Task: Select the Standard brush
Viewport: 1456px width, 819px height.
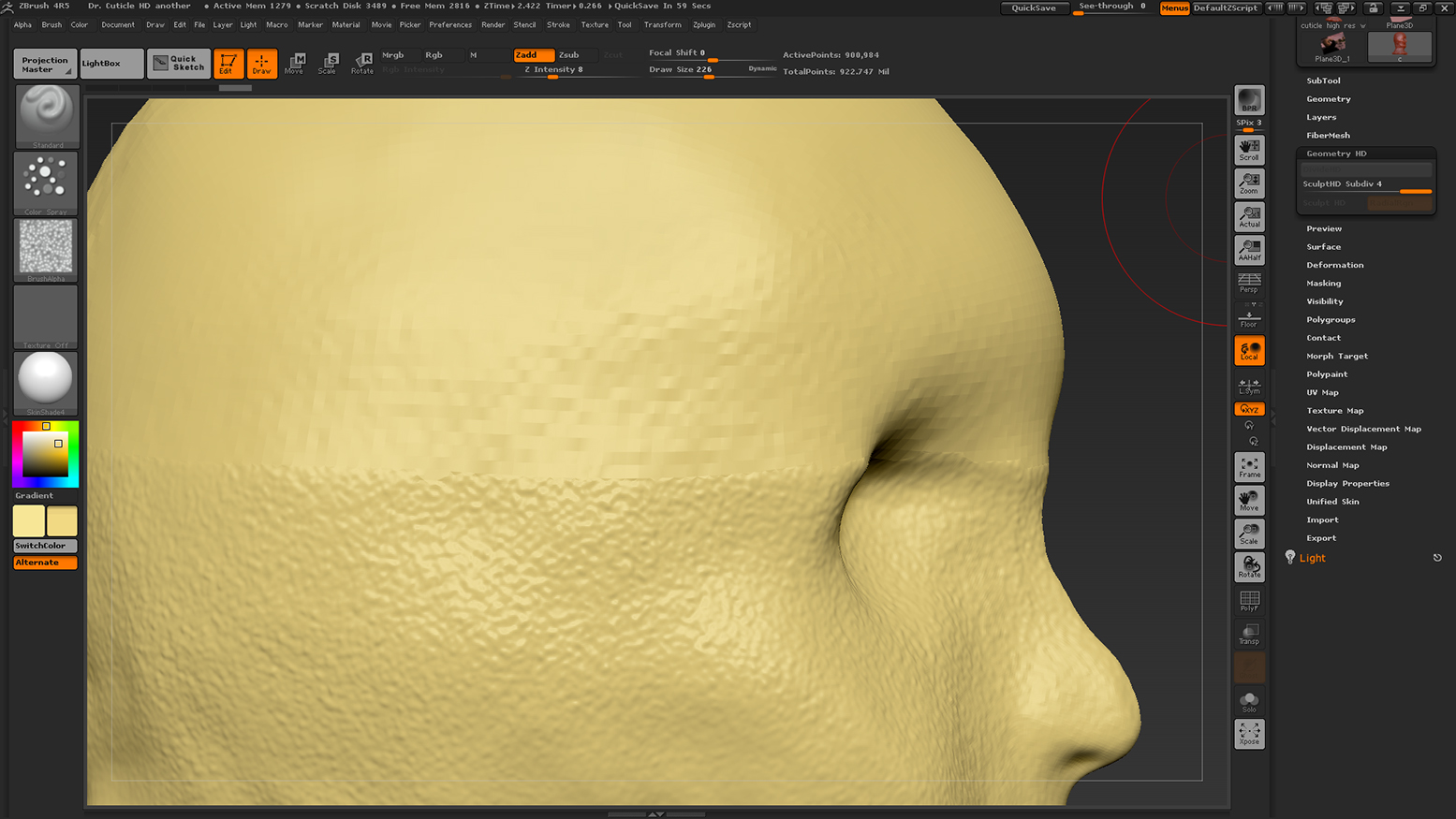Action: click(x=44, y=114)
